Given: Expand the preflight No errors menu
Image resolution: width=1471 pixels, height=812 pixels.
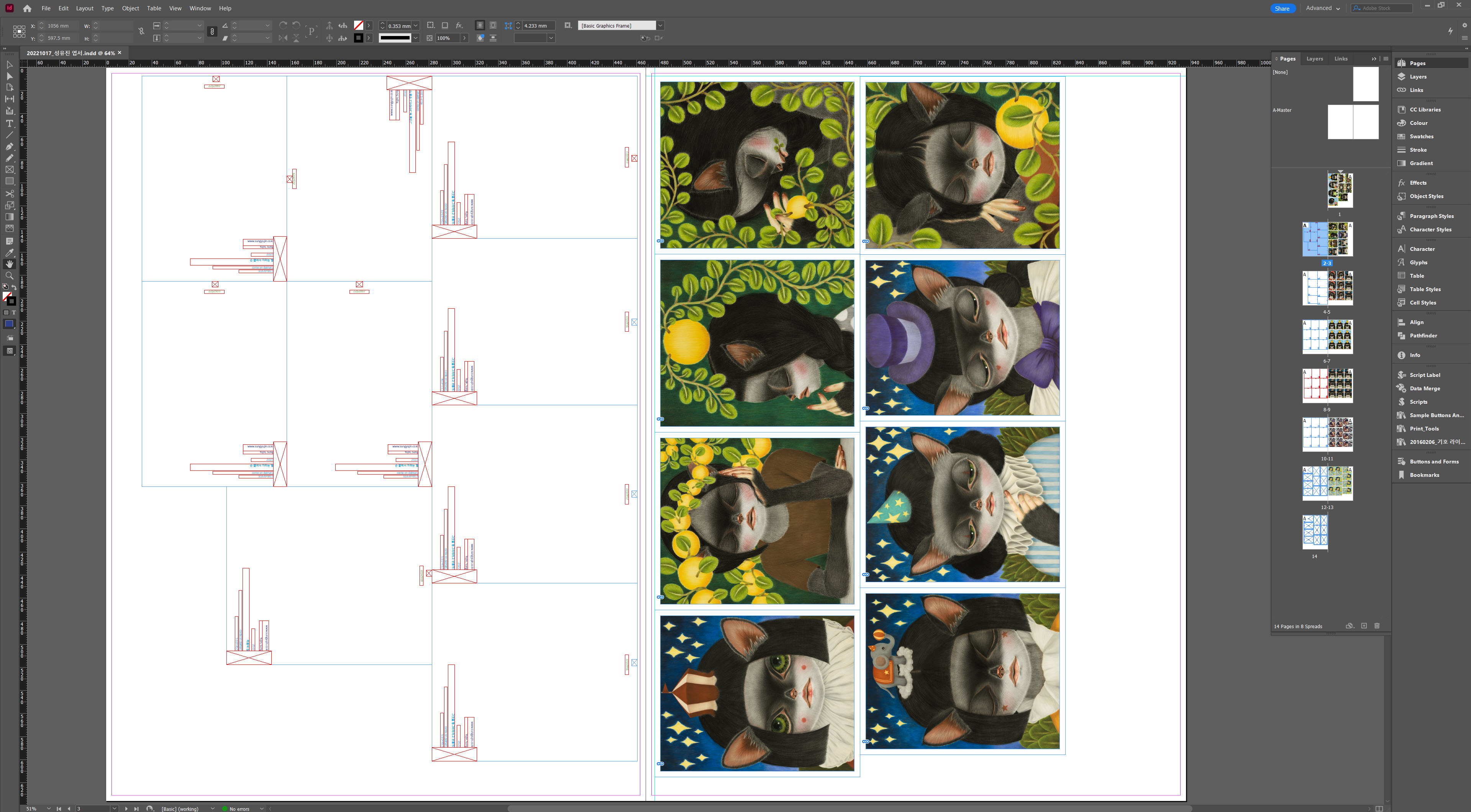Looking at the screenshot, I should [262, 808].
